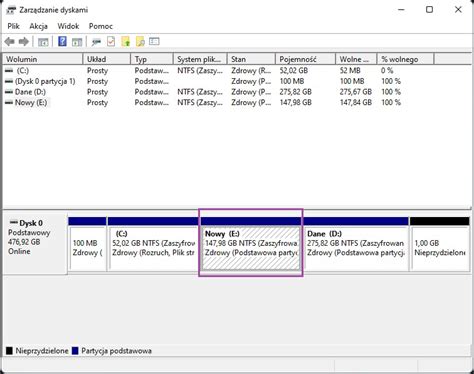The height and width of the screenshot is (374, 474).
Task: Click the list view settings toolbar icon
Action: 154,41
